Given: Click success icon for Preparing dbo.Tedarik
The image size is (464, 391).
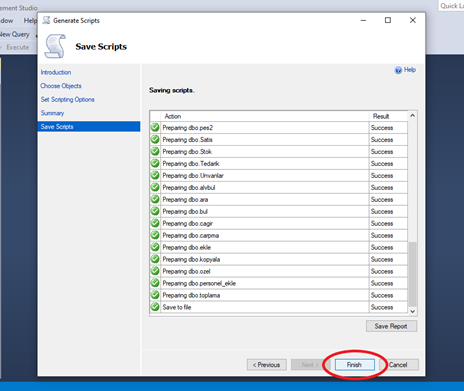Looking at the screenshot, I should click(x=155, y=163).
